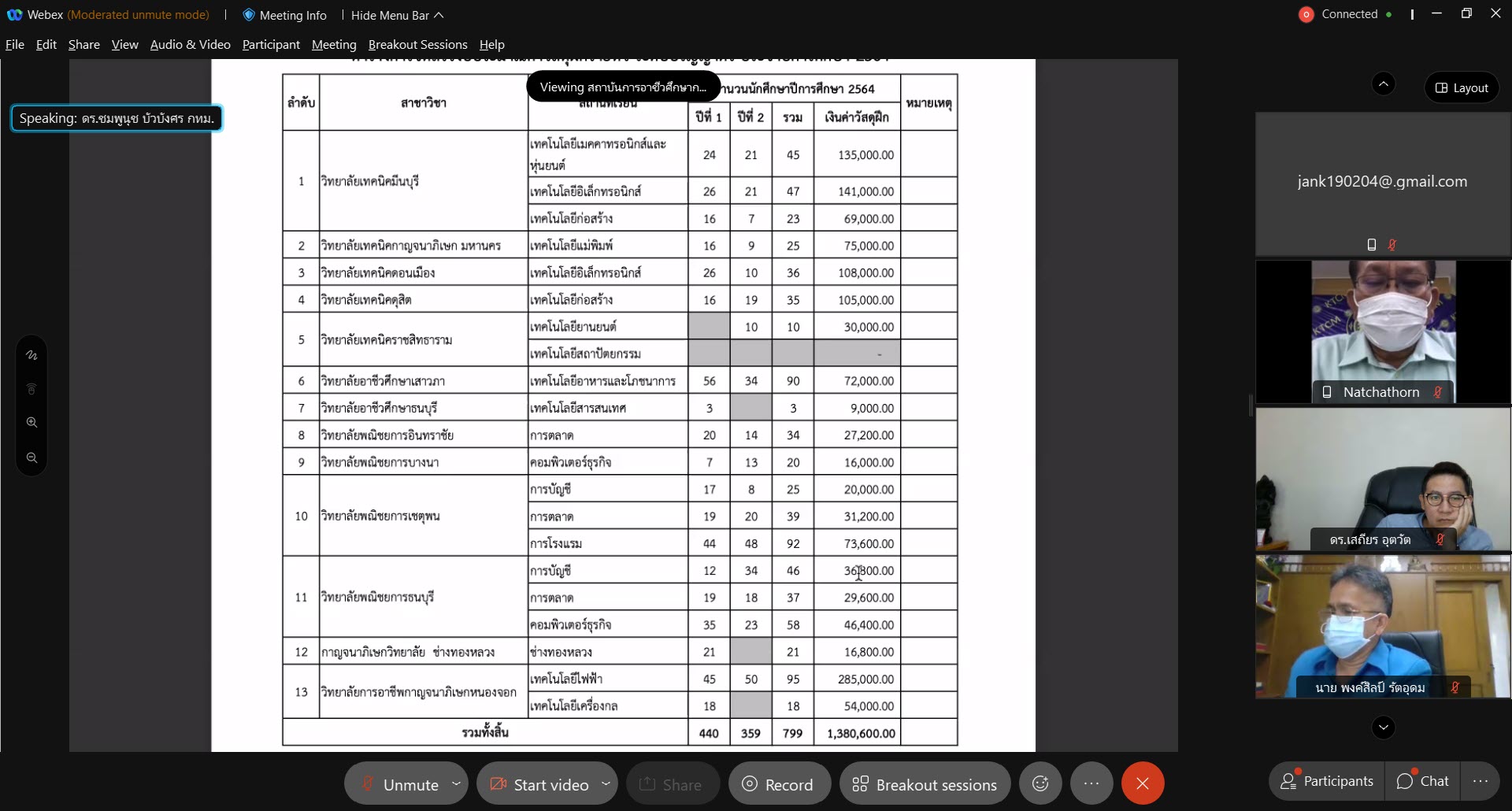This screenshot has width=1512, height=811.
Task: Click the device icon beside Natchathorn name
Action: (x=1327, y=392)
